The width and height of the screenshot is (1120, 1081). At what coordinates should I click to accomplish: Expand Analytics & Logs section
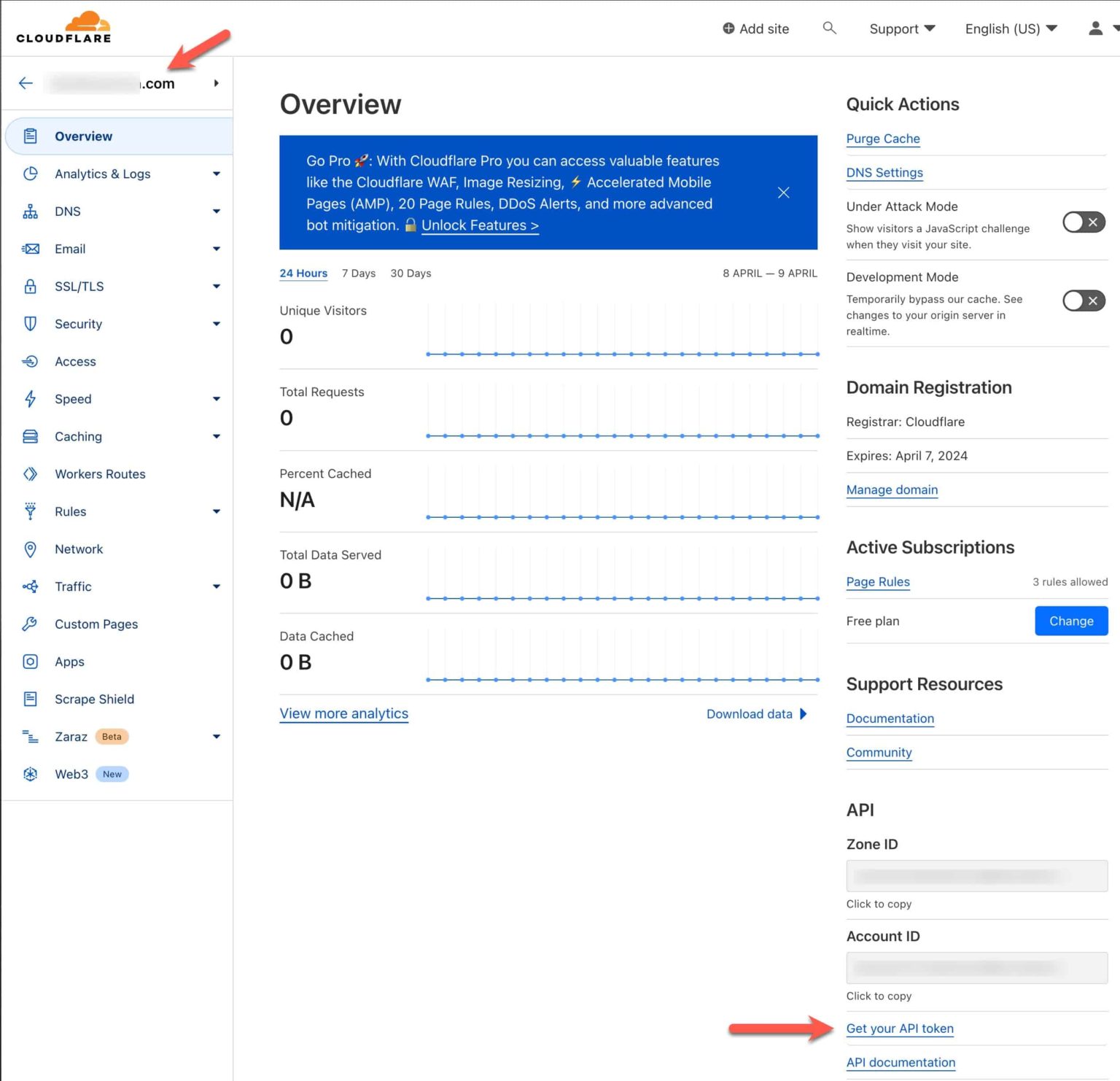217,174
